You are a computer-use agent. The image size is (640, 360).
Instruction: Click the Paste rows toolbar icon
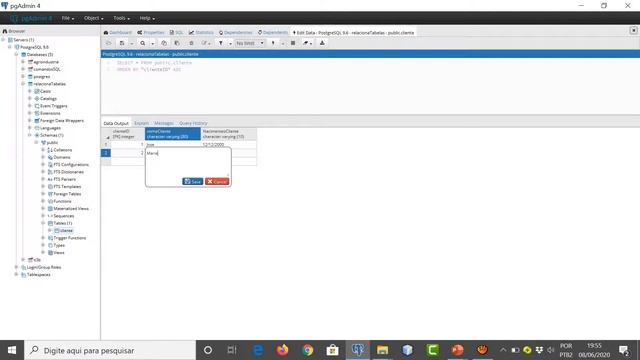pos(177,43)
